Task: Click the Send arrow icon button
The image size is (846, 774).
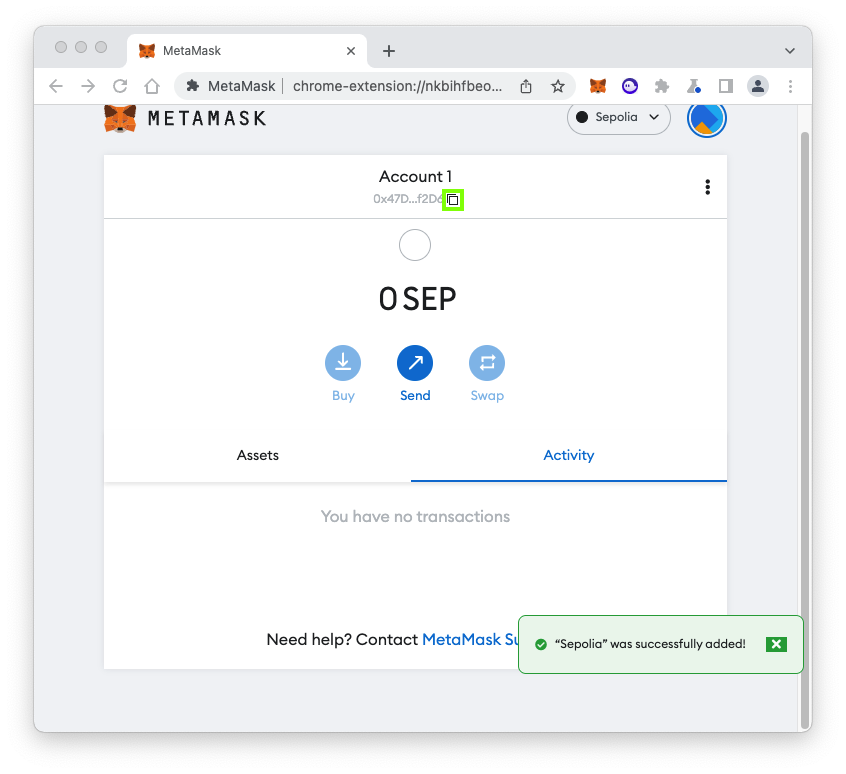Action: click(415, 362)
